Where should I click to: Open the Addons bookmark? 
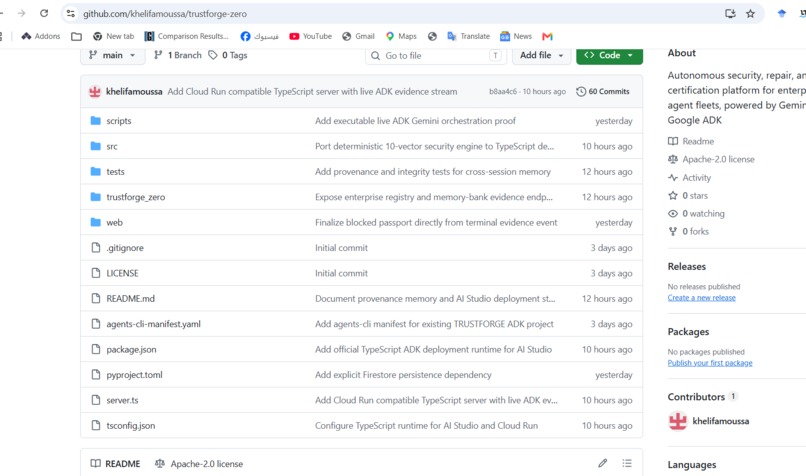[41, 36]
